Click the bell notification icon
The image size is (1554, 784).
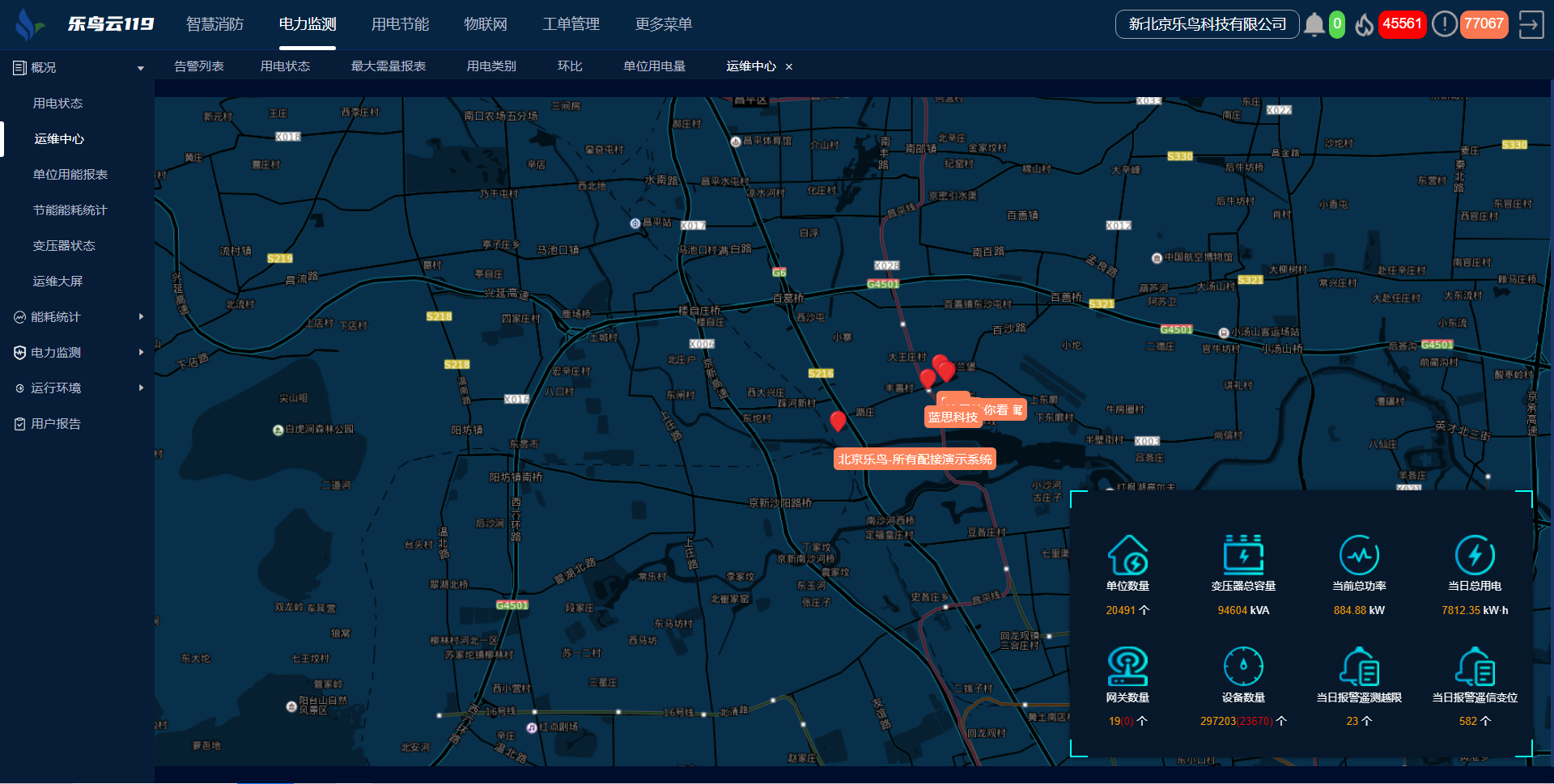coord(1314,25)
